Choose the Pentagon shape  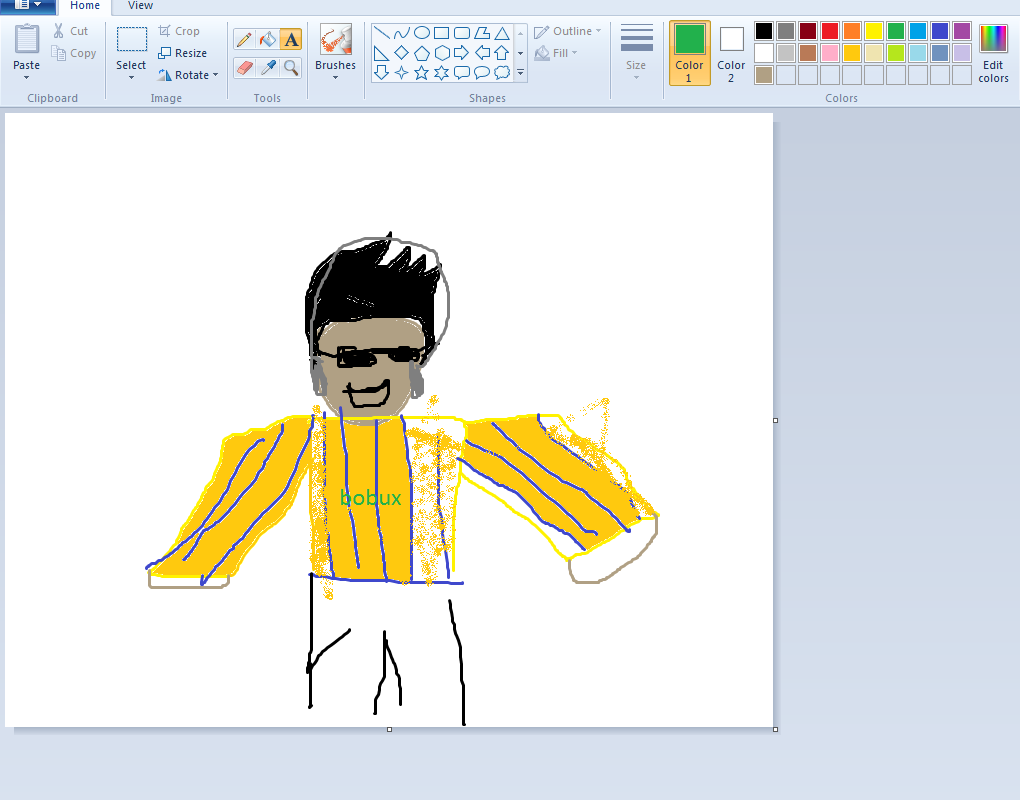point(422,53)
